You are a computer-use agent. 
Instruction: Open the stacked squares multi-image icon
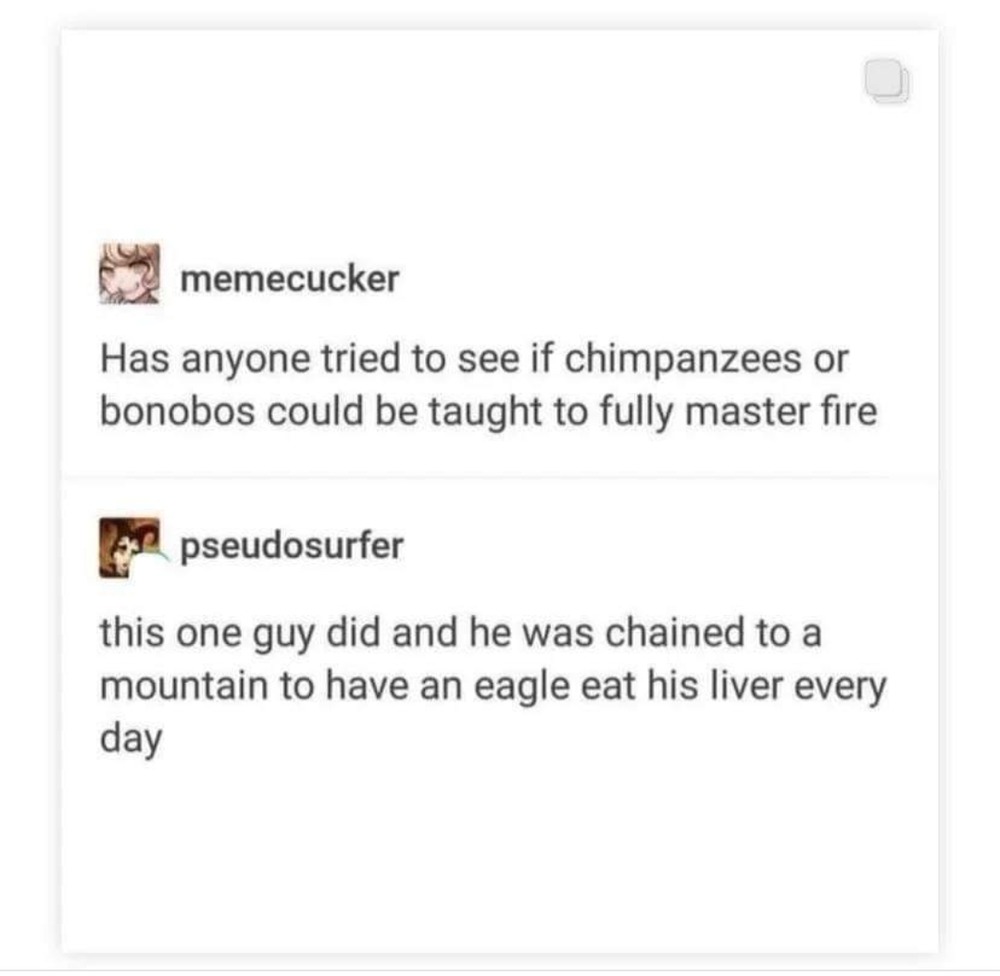click(887, 81)
